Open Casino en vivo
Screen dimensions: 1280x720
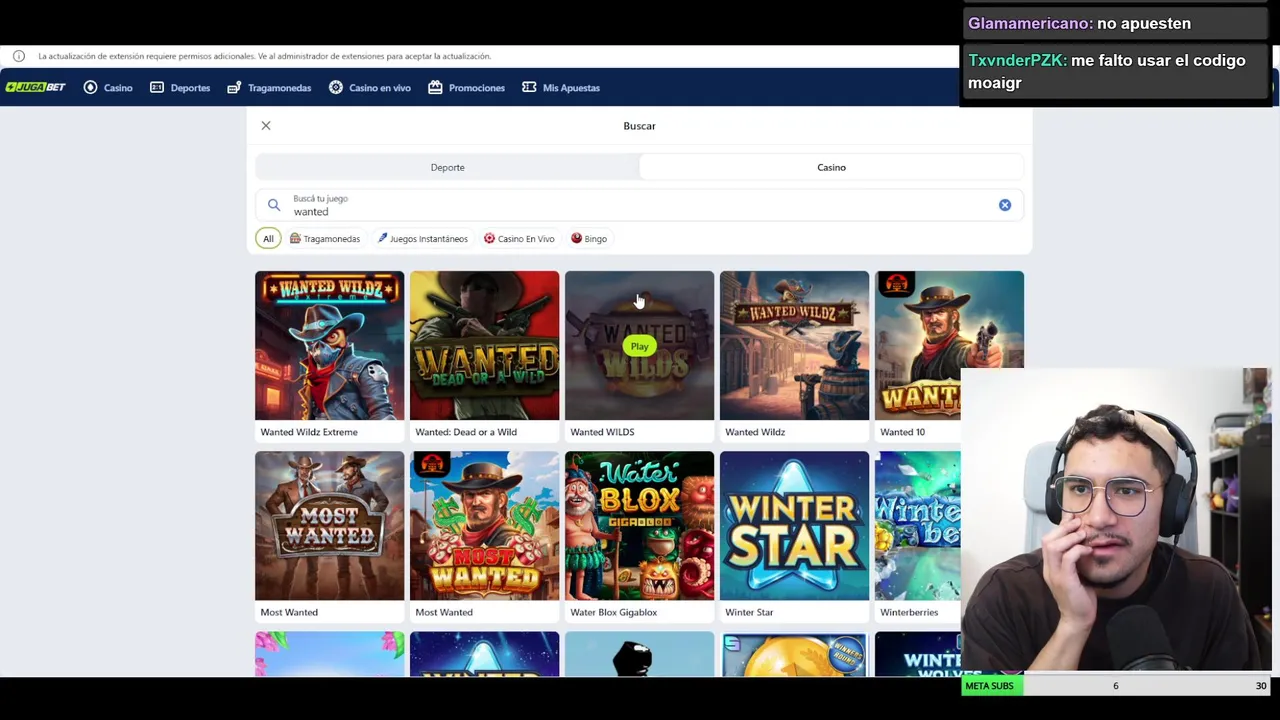370,88
